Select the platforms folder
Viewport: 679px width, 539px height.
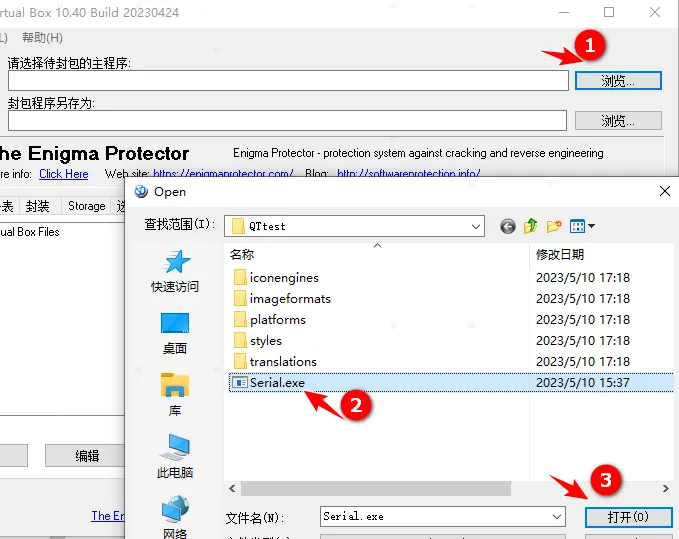pyautogui.click(x=277, y=320)
